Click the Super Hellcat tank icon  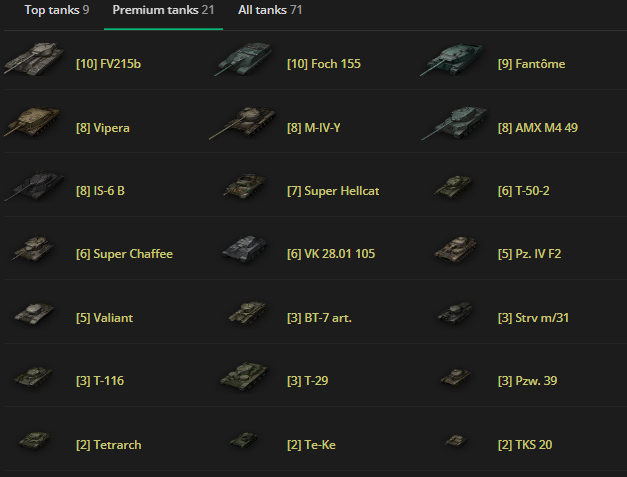coord(245,186)
